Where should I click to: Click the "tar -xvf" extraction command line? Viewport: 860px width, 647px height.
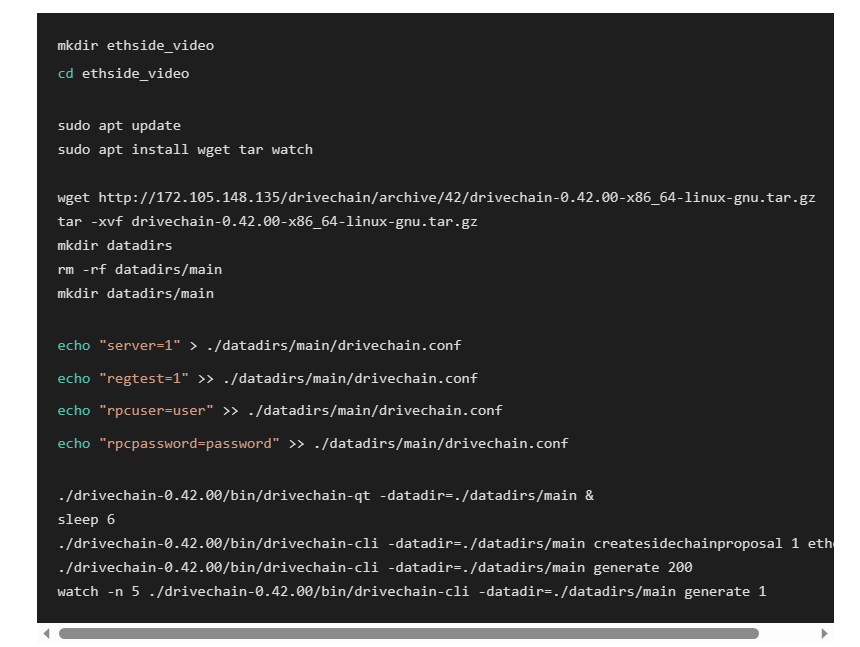click(x=267, y=221)
